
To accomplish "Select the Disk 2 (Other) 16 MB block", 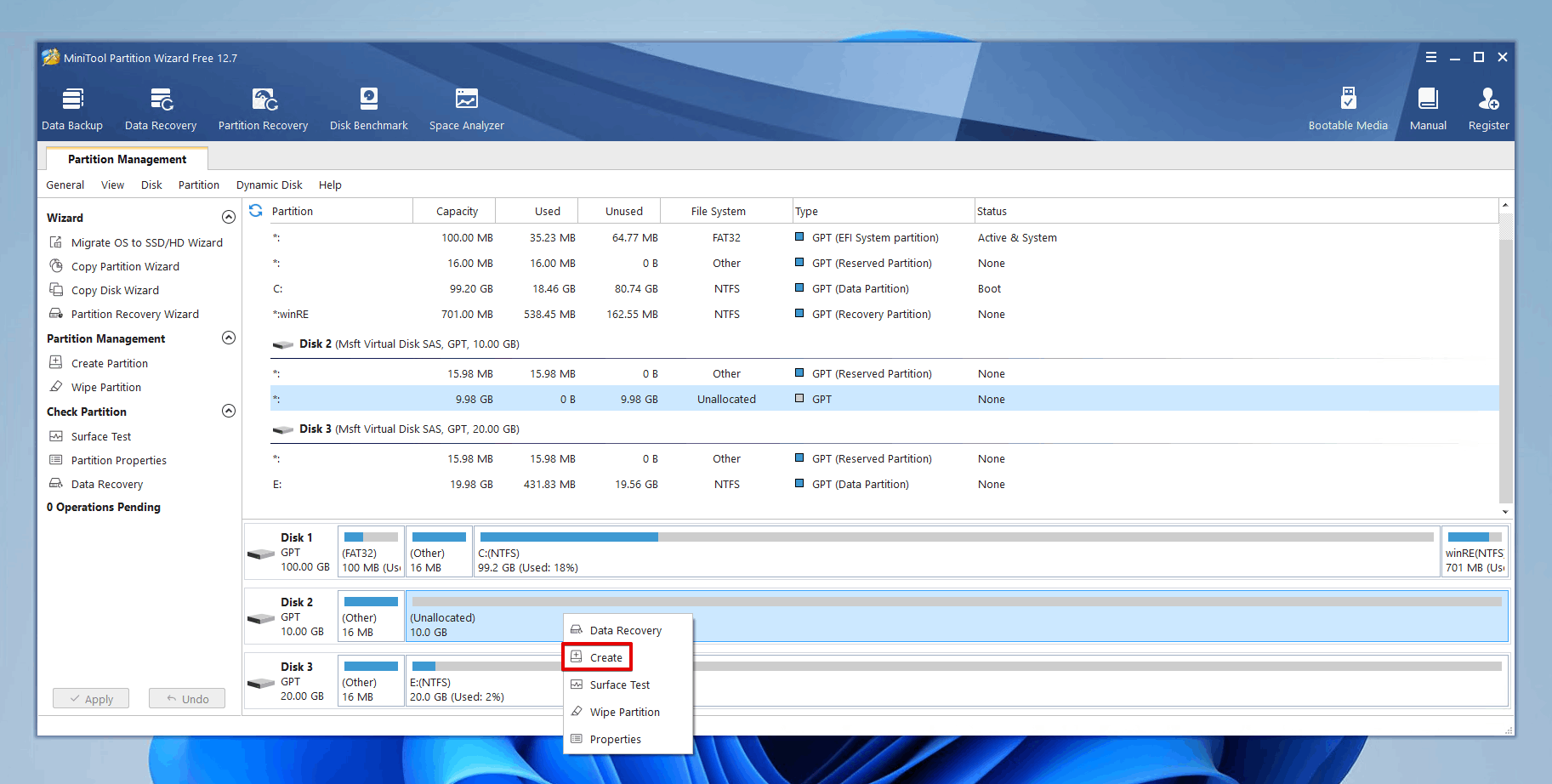I will (371, 616).
